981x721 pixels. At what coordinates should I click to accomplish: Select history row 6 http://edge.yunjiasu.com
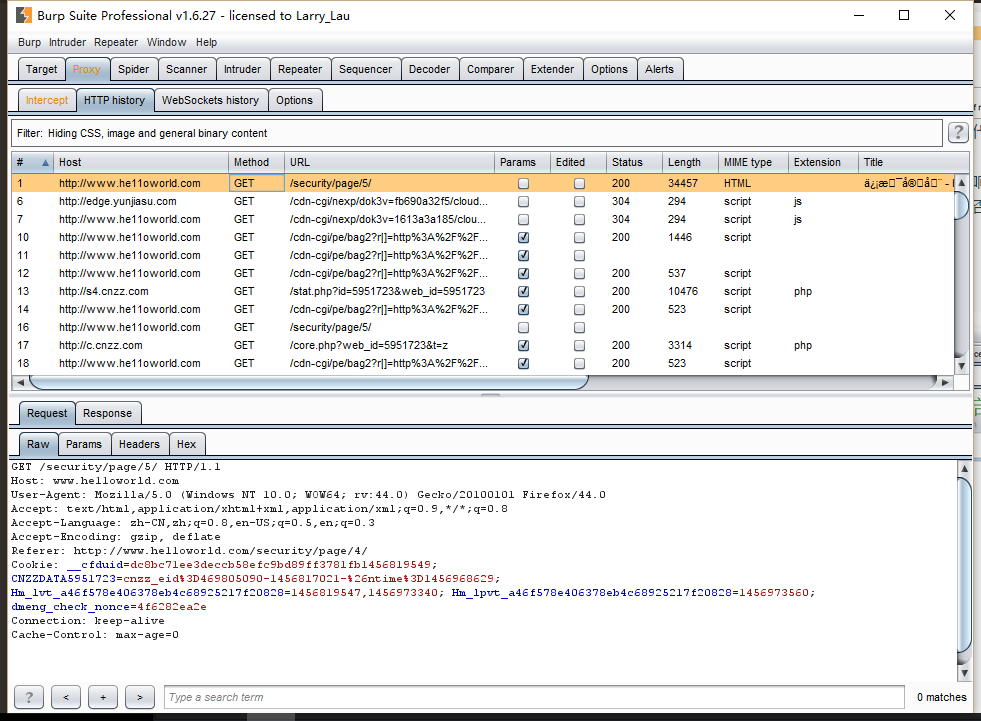(483, 202)
